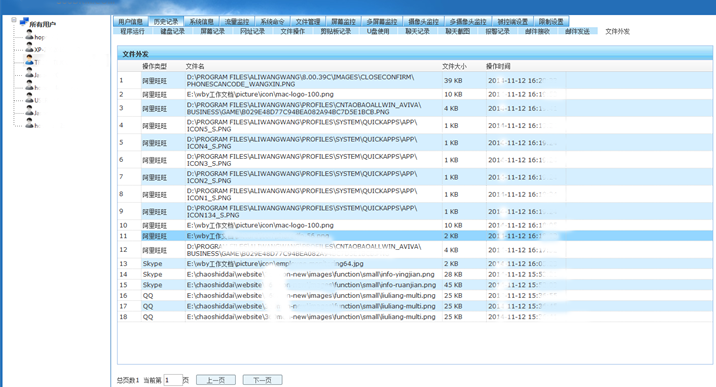Click the avatar icon beside user hop
Viewport: 716px width, 387px height.
tap(29, 35)
